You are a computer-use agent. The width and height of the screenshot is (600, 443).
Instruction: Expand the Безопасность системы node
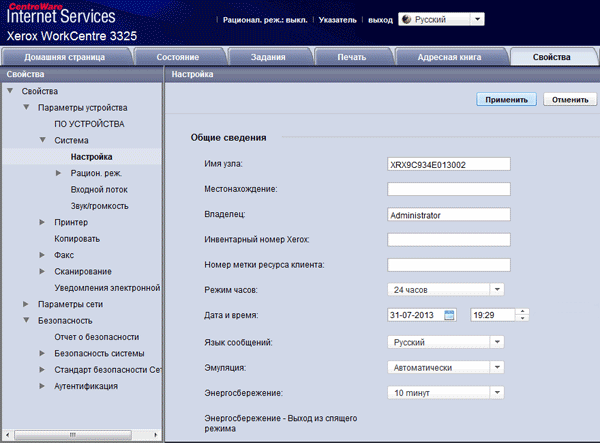coord(42,353)
